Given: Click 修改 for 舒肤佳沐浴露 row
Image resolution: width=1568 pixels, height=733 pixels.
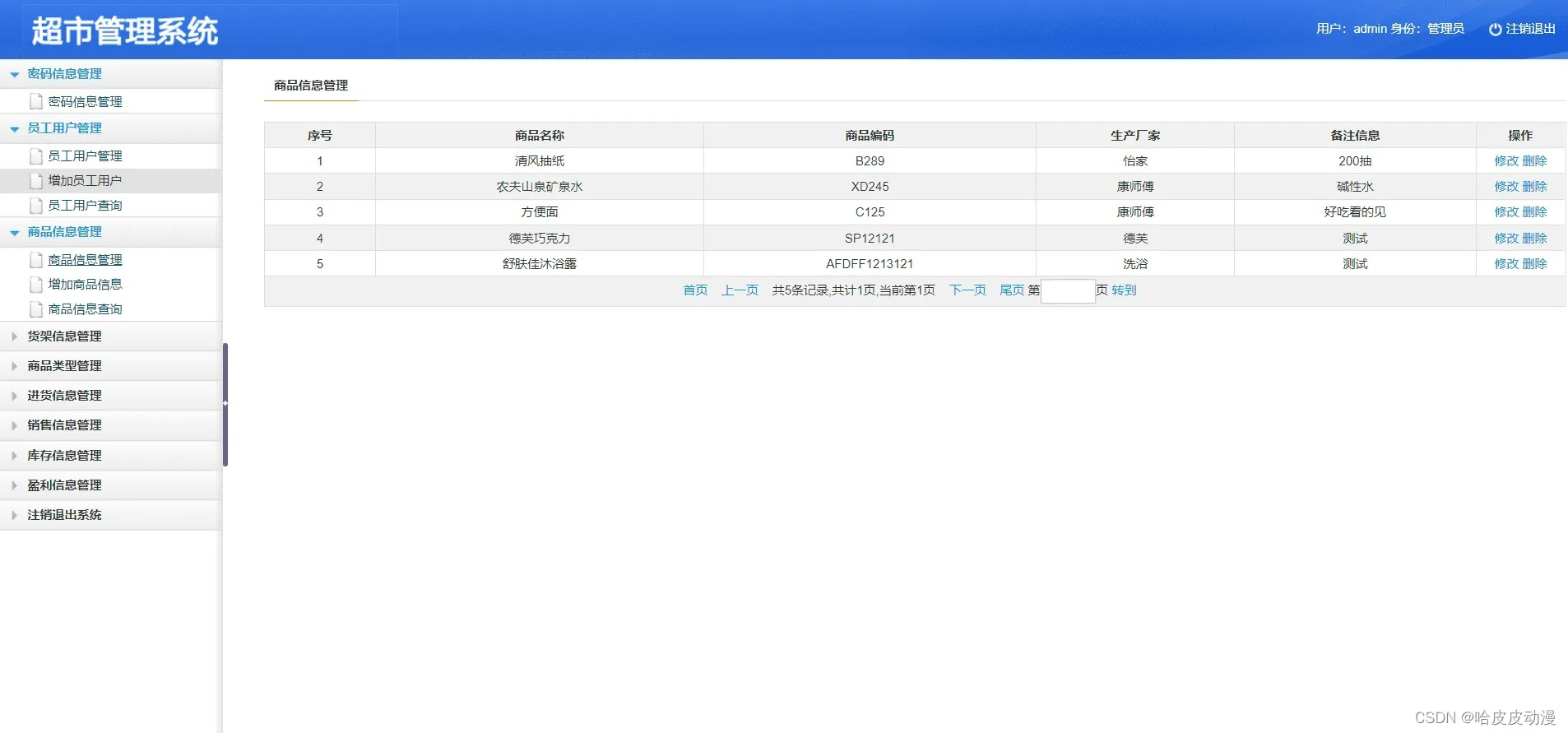Looking at the screenshot, I should (x=1506, y=263).
